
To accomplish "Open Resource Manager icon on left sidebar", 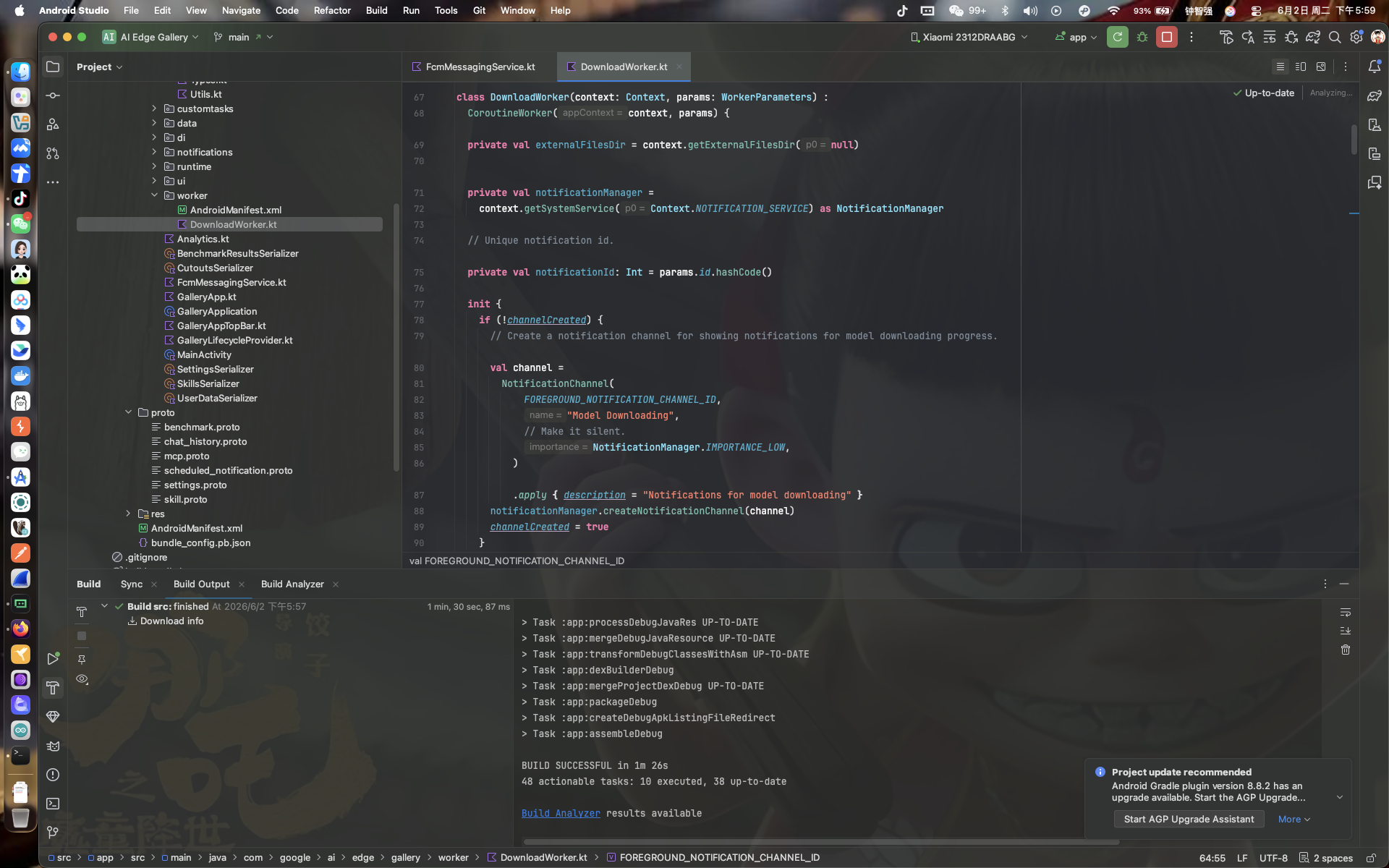I will (x=53, y=124).
